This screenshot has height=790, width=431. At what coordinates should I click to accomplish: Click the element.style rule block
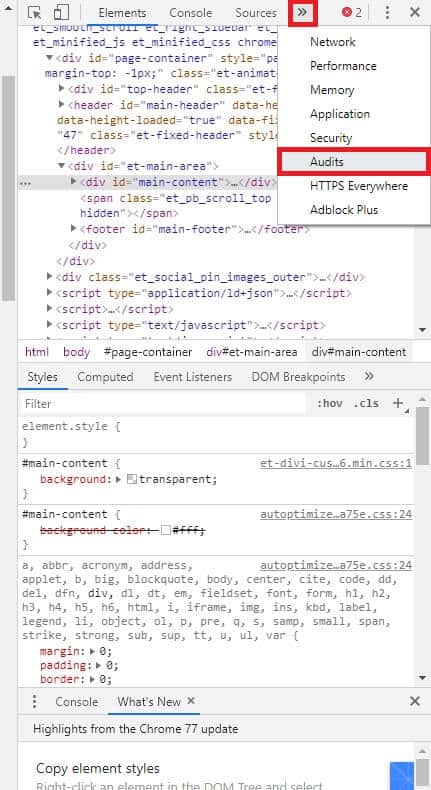[x=217, y=434]
